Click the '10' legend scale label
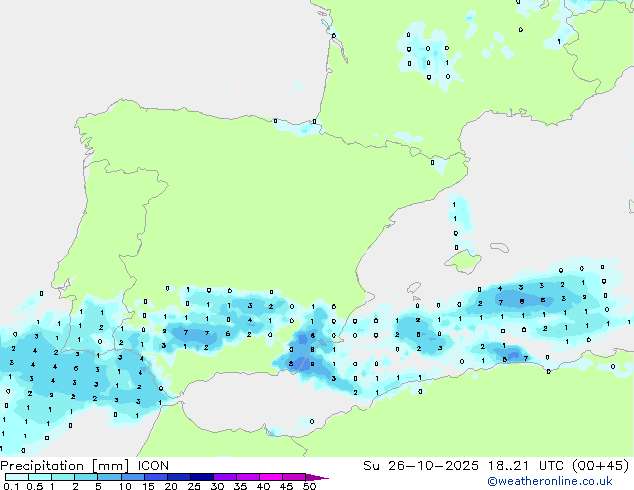 coord(125,486)
